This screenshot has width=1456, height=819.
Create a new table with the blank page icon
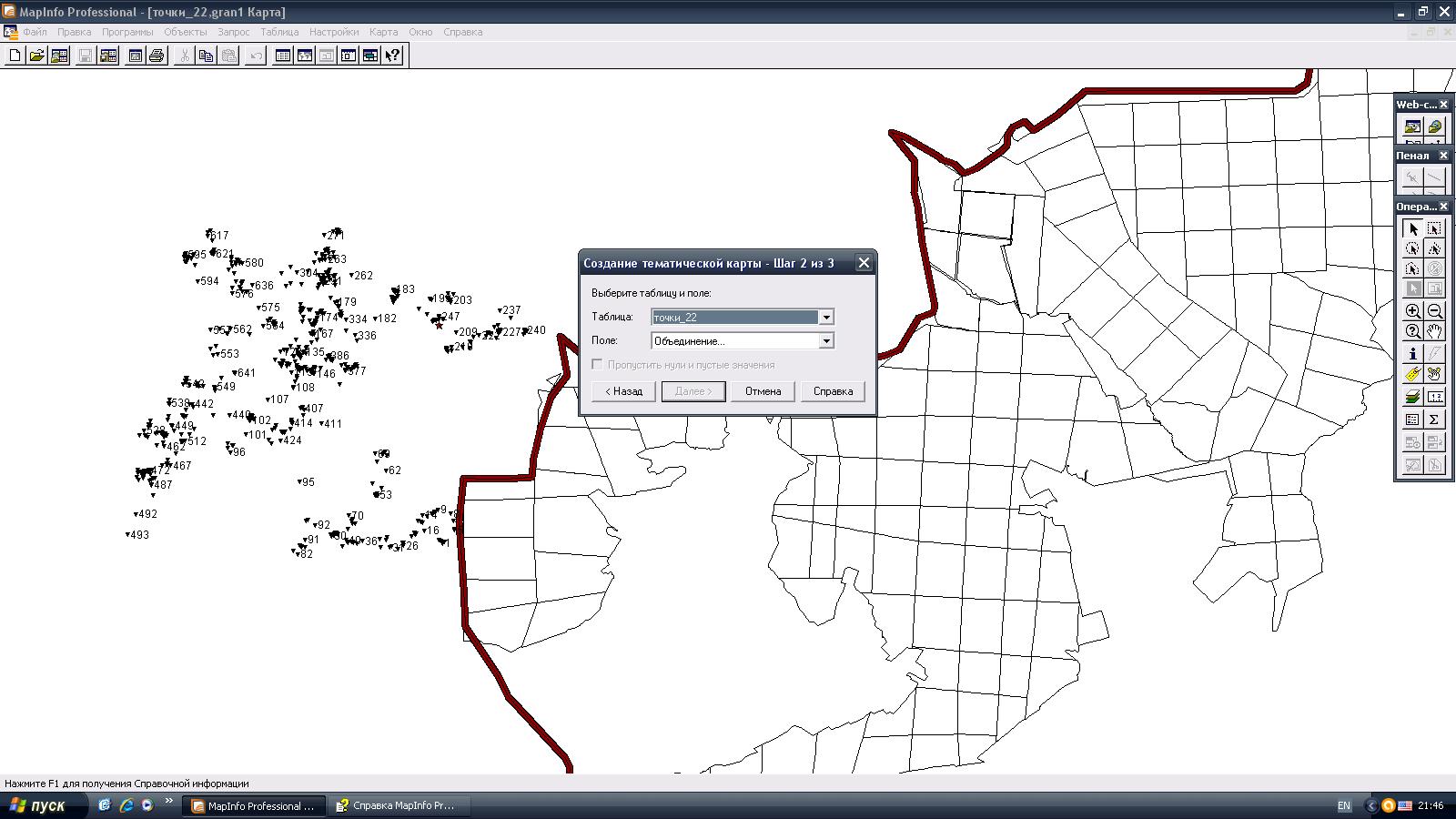coord(15,56)
